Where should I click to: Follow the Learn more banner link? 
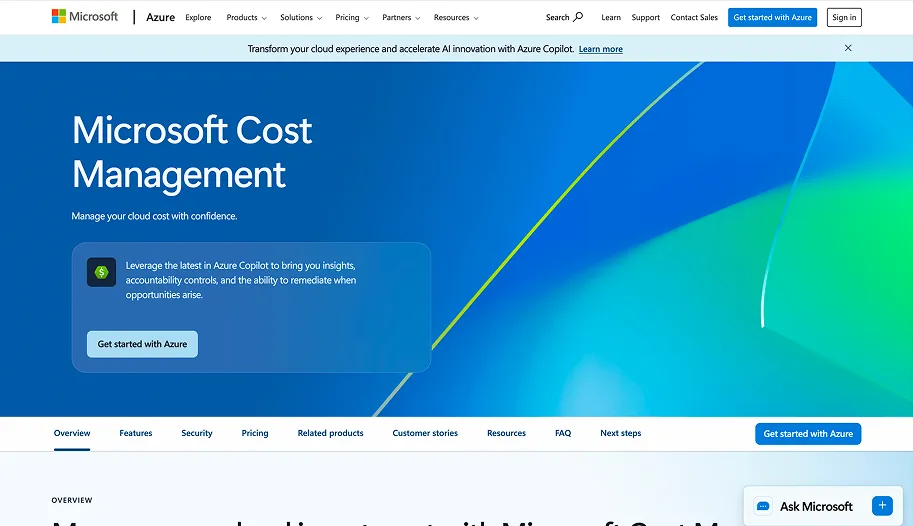(x=600, y=49)
